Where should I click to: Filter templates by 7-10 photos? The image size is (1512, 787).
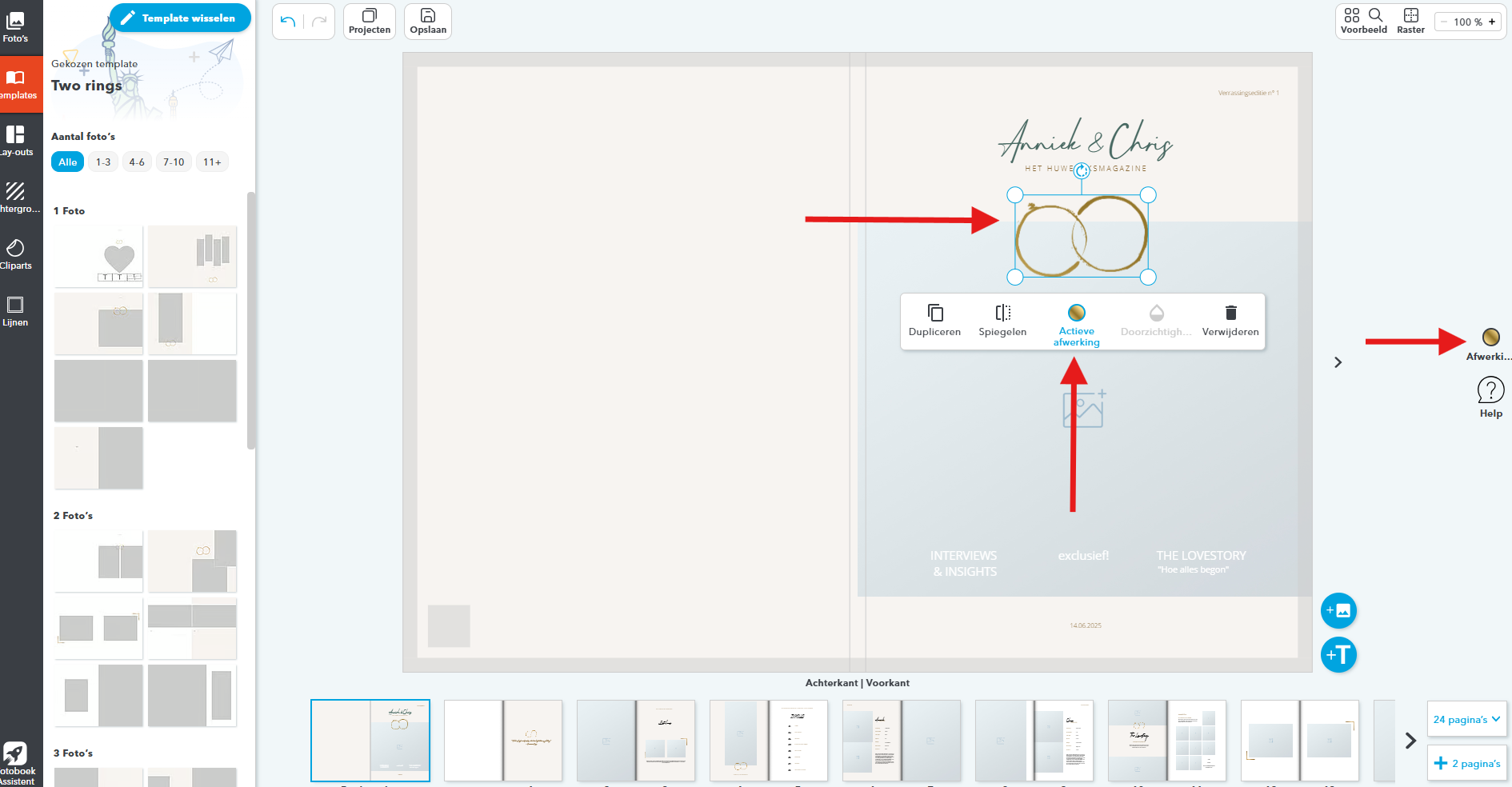coord(174,162)
